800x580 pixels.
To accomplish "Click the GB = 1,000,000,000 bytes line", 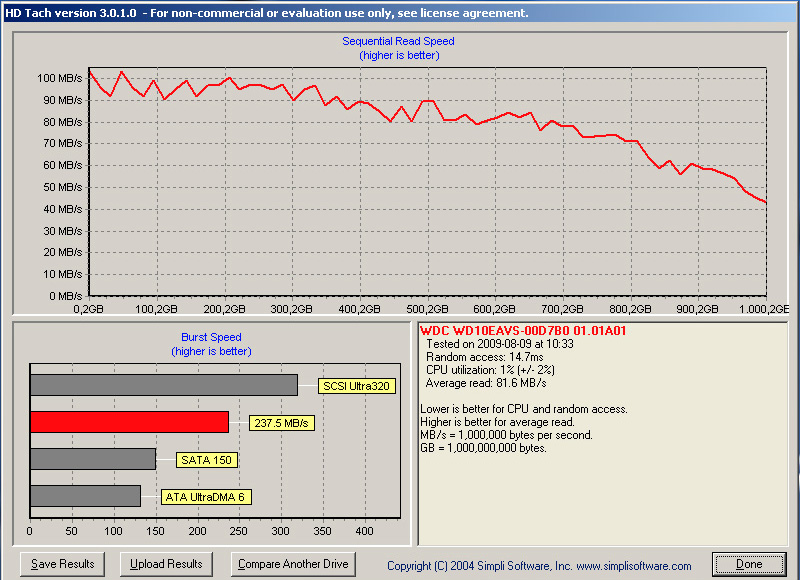I will click(484, 448).
